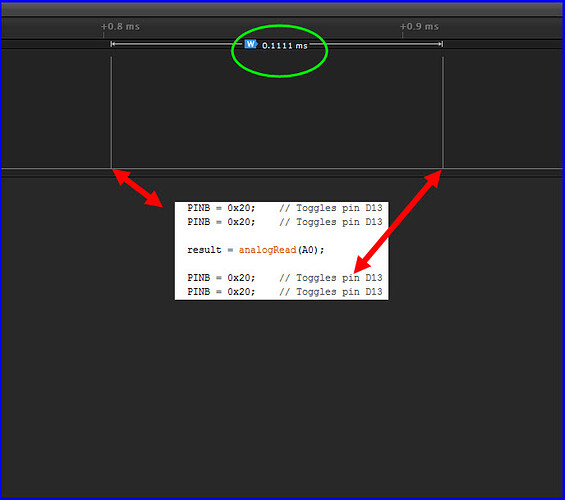The image size is (565, 500).
Task: Select the second pulse spike on the waveform
Action: (x=443, y=112)
